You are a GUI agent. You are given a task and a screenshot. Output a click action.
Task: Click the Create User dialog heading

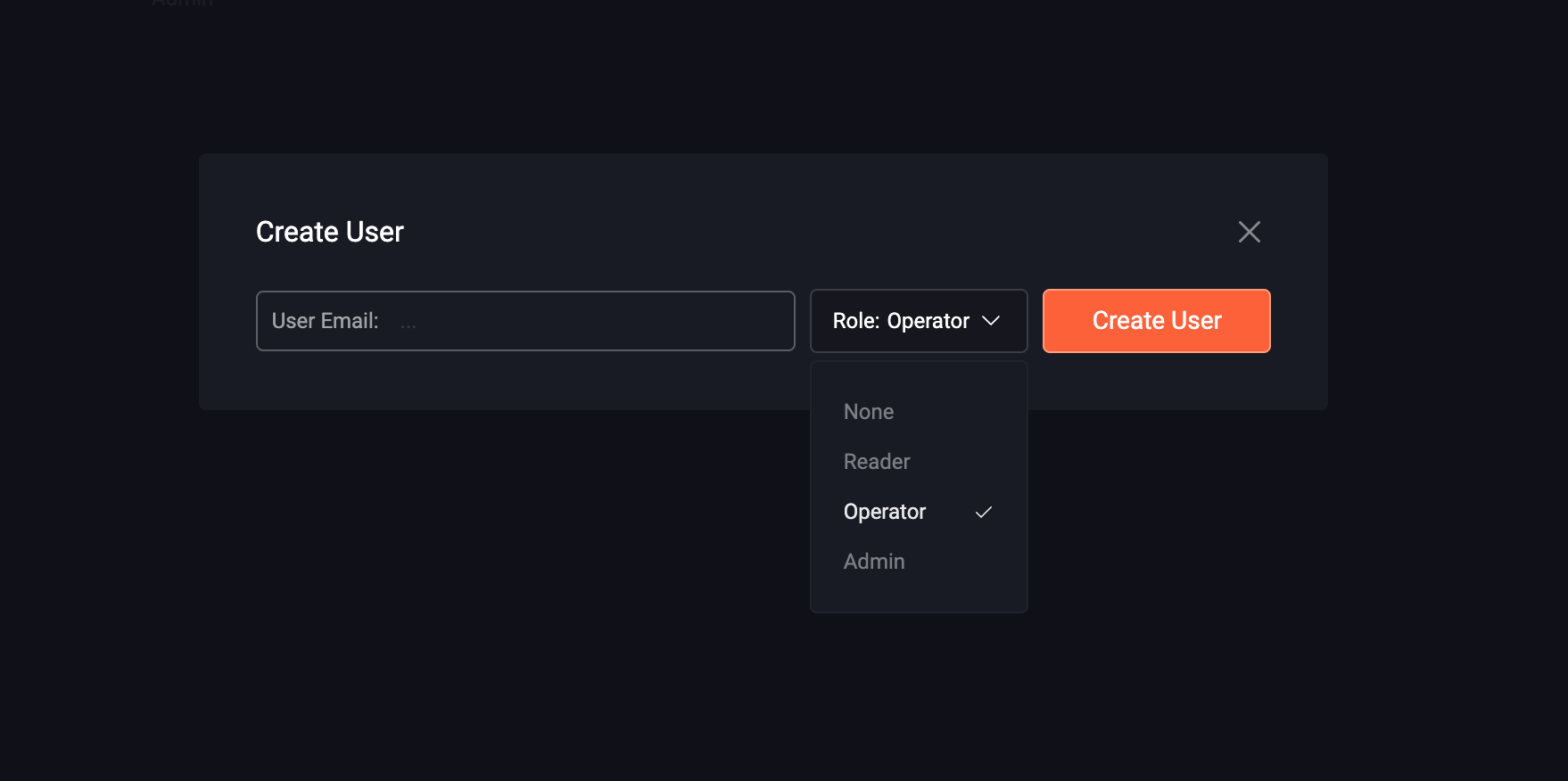[329, 232]
